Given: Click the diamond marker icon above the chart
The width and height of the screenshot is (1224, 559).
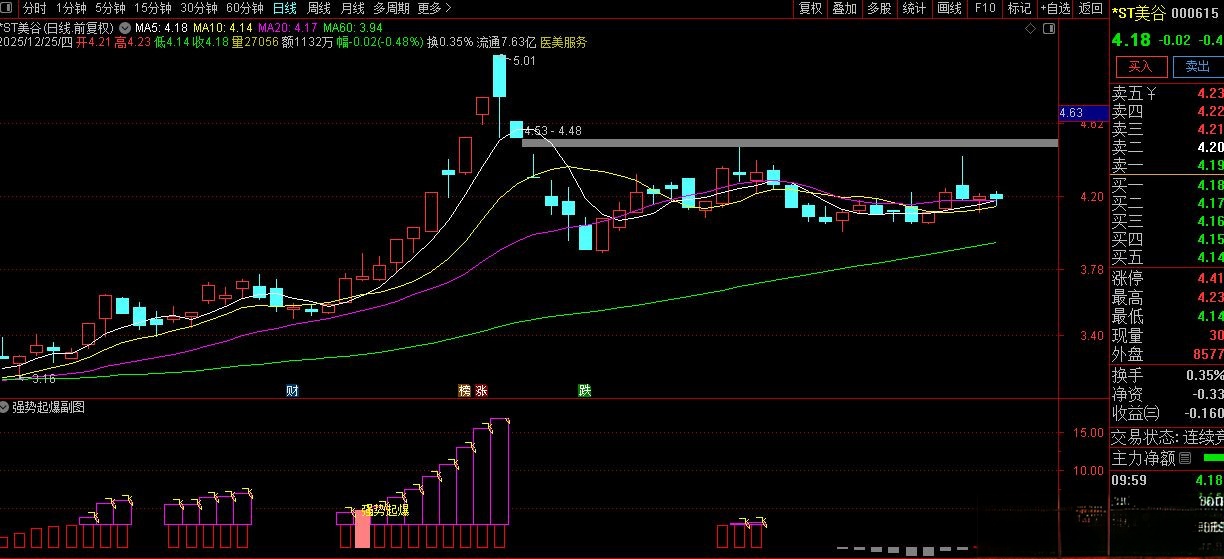Looking at the screenshot, I should (1031, 29).
